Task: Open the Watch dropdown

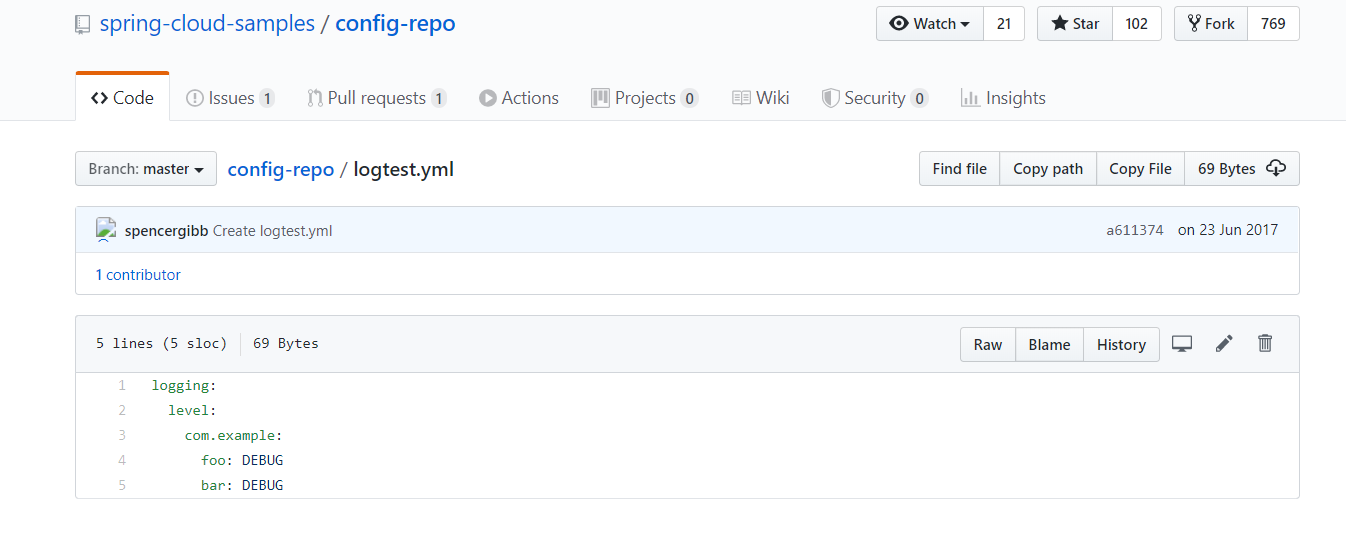Action: (930, 24)
